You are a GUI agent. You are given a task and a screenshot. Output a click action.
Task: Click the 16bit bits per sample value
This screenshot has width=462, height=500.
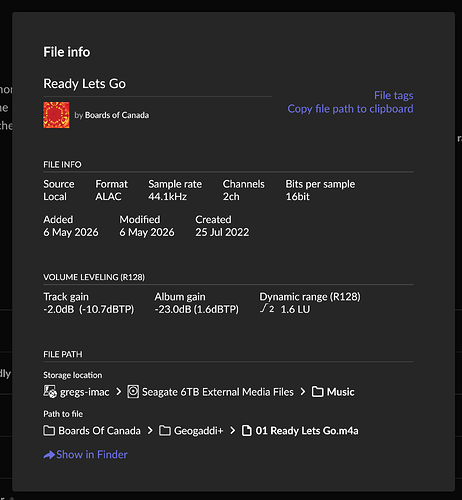[x=297, y=197]
